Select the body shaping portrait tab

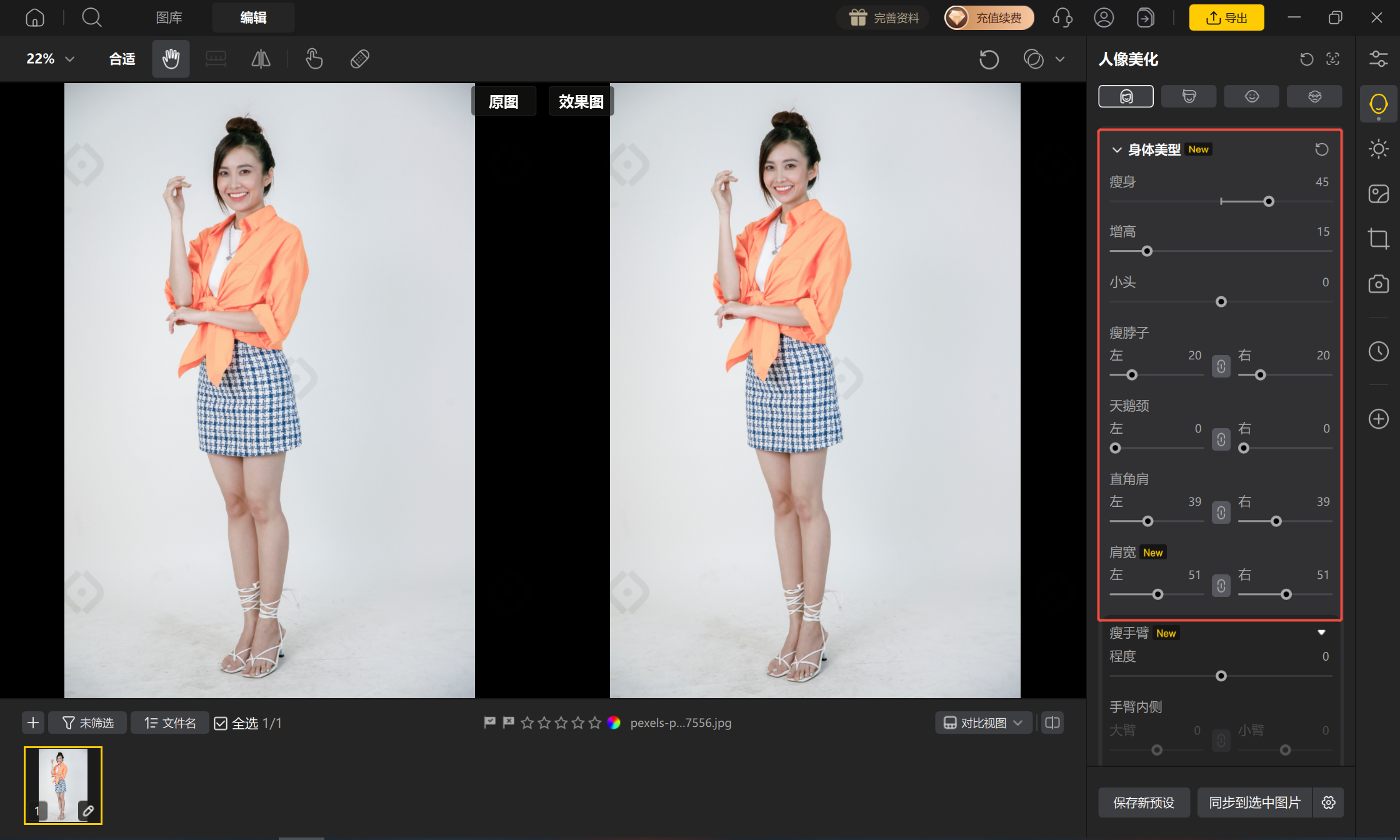coord(1126,96)
